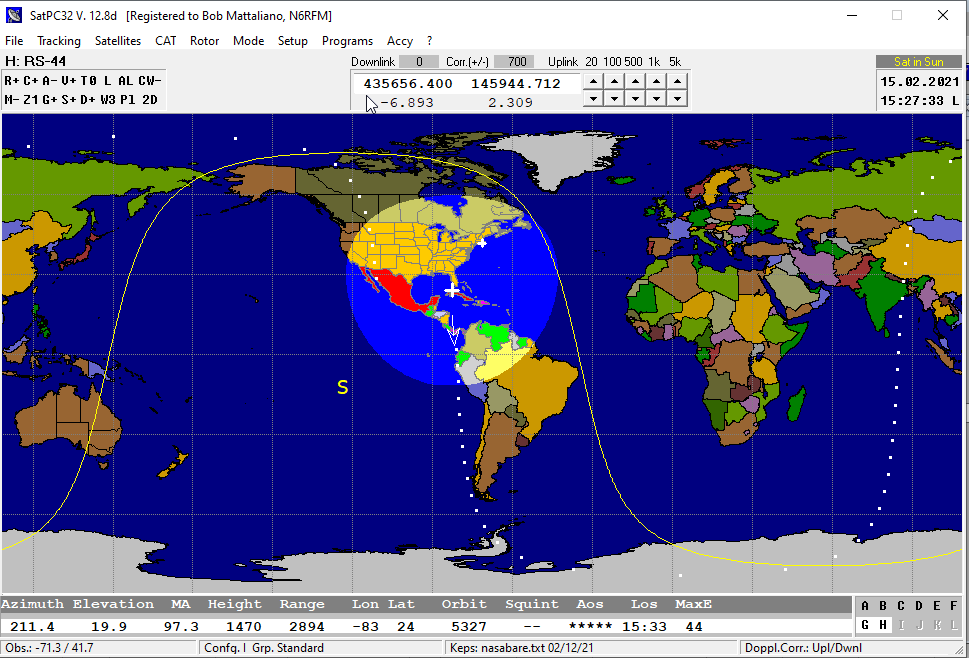Click the downlink frequency 435656.400
969x658 pixels.
point(408,83)
